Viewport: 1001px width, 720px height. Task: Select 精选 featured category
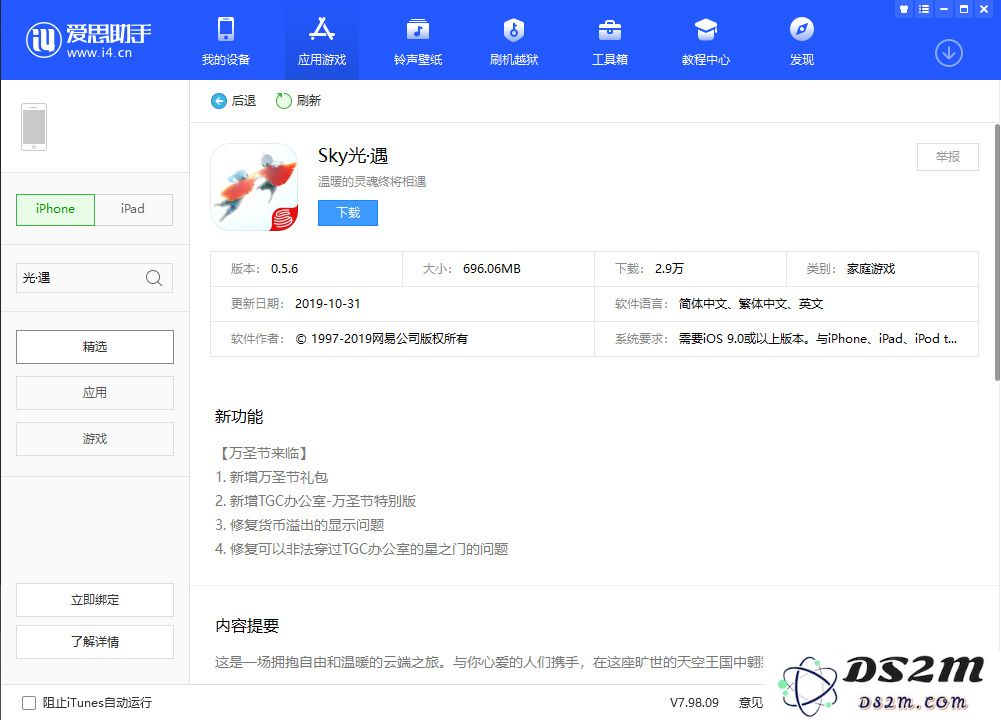(94, 347)
